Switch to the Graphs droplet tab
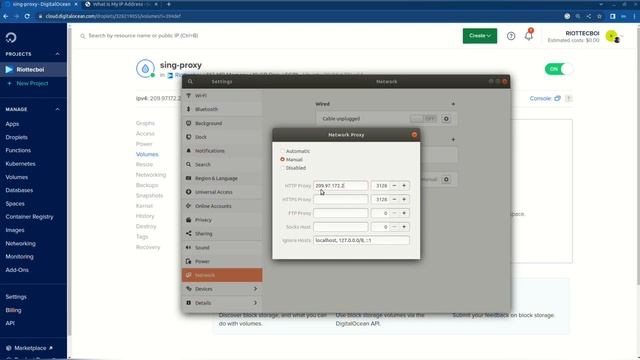Image resolution: width=640 pixels, height=360 pixels. coord(145,123)
